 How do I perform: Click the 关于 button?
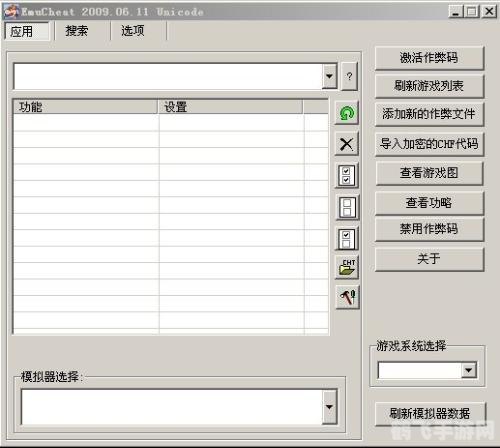pos(429,259)
